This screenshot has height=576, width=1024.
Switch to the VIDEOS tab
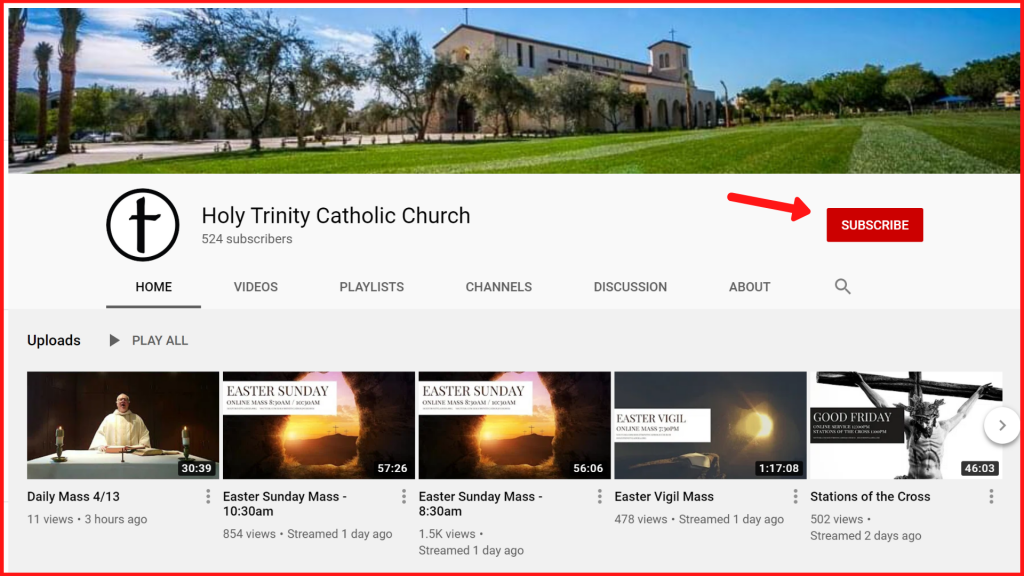255,287
